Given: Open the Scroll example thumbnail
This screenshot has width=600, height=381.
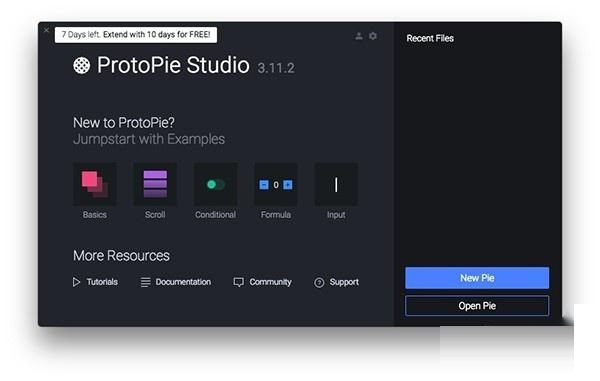Looking at the screenshot, I should click(155, 185).
